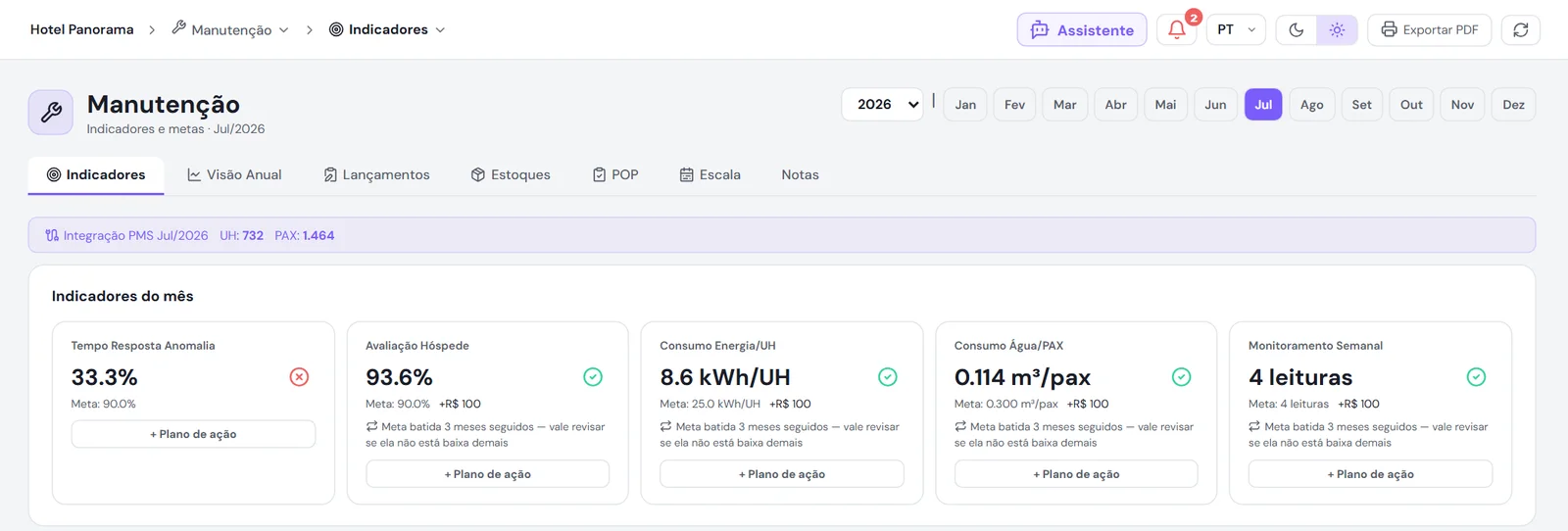Screen dimensions: 1568x531
Task: Click the 0.114 m³/pax value
Action: tap(1022, 377)
